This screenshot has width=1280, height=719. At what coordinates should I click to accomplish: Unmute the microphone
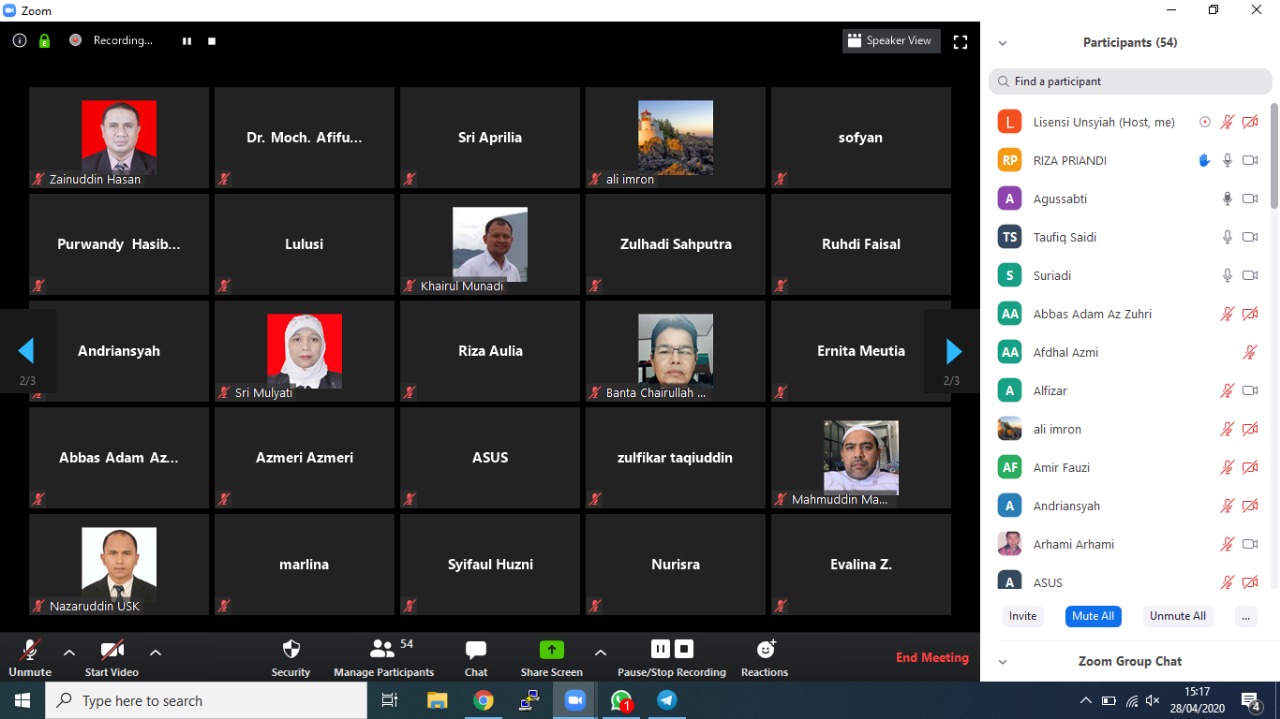pyautogui.click(x=30, y=650)
